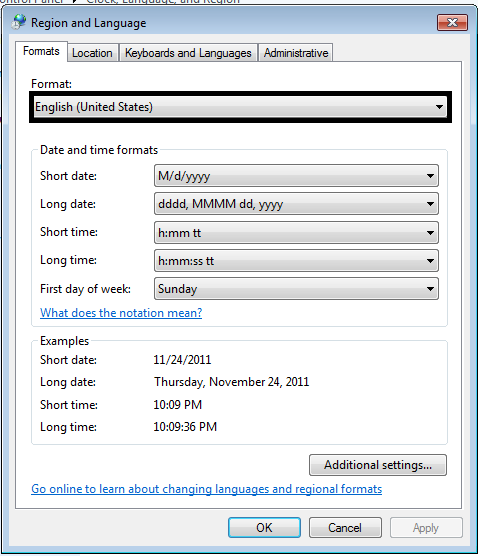Click the Region and Language globe icon
478x556 pixels.
pyautogui.click(x=18, y=22)
